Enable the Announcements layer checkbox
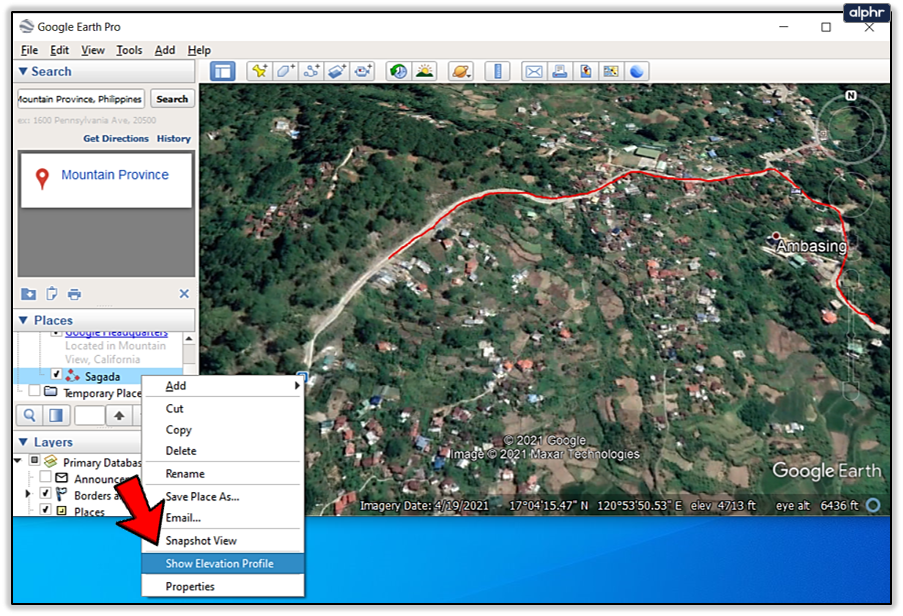 (x=45, y=477)
